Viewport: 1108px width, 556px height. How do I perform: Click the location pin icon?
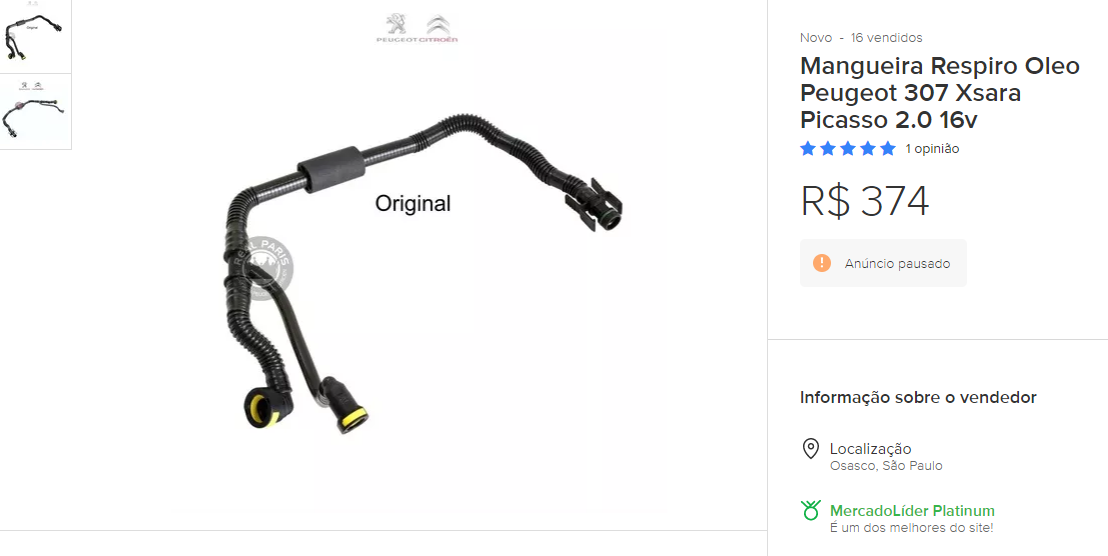click(811, 449)
